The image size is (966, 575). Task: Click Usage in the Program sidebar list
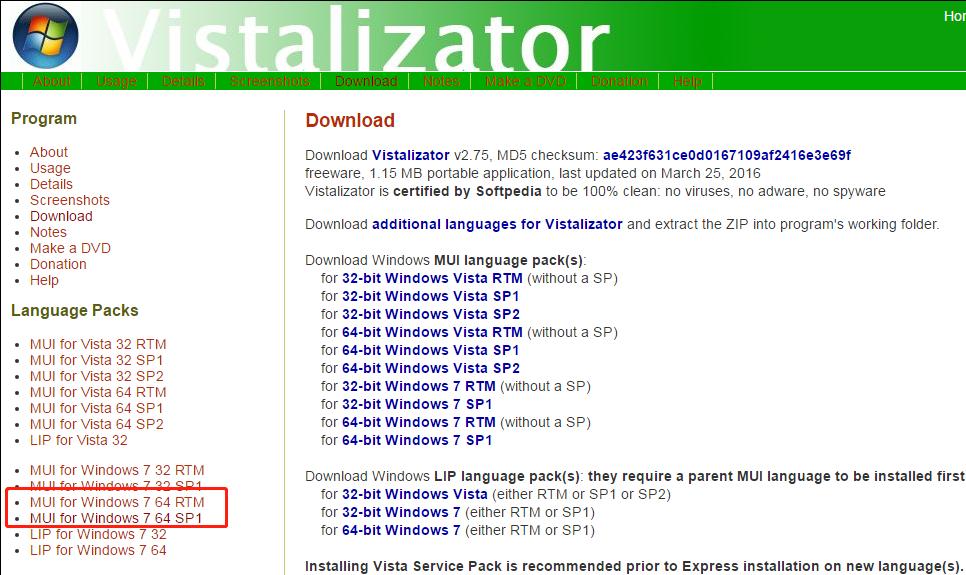pyautogui.click(x=50, y=168)
